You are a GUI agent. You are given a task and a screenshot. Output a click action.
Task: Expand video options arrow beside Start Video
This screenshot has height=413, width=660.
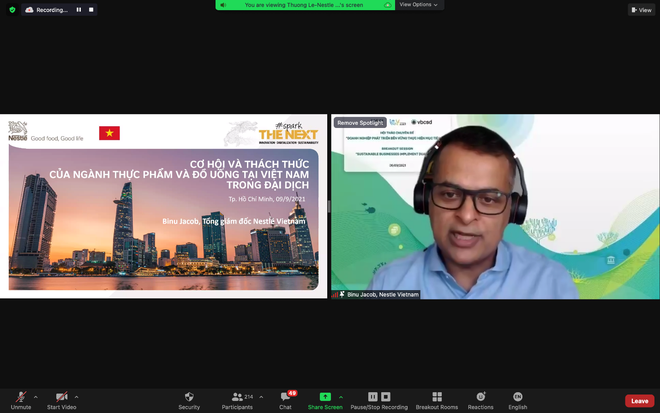[x=76, y=397]
